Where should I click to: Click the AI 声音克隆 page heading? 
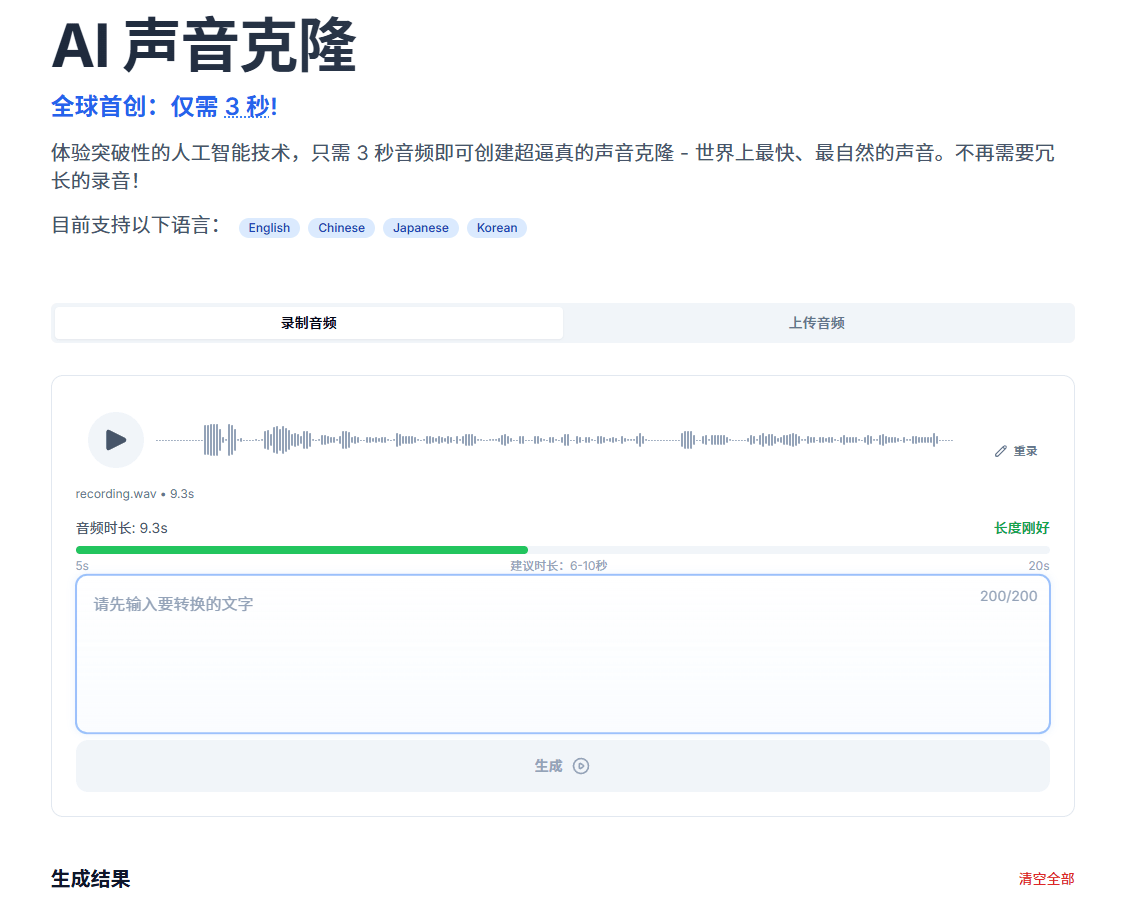pyautogui.click(x=203, y=46)
